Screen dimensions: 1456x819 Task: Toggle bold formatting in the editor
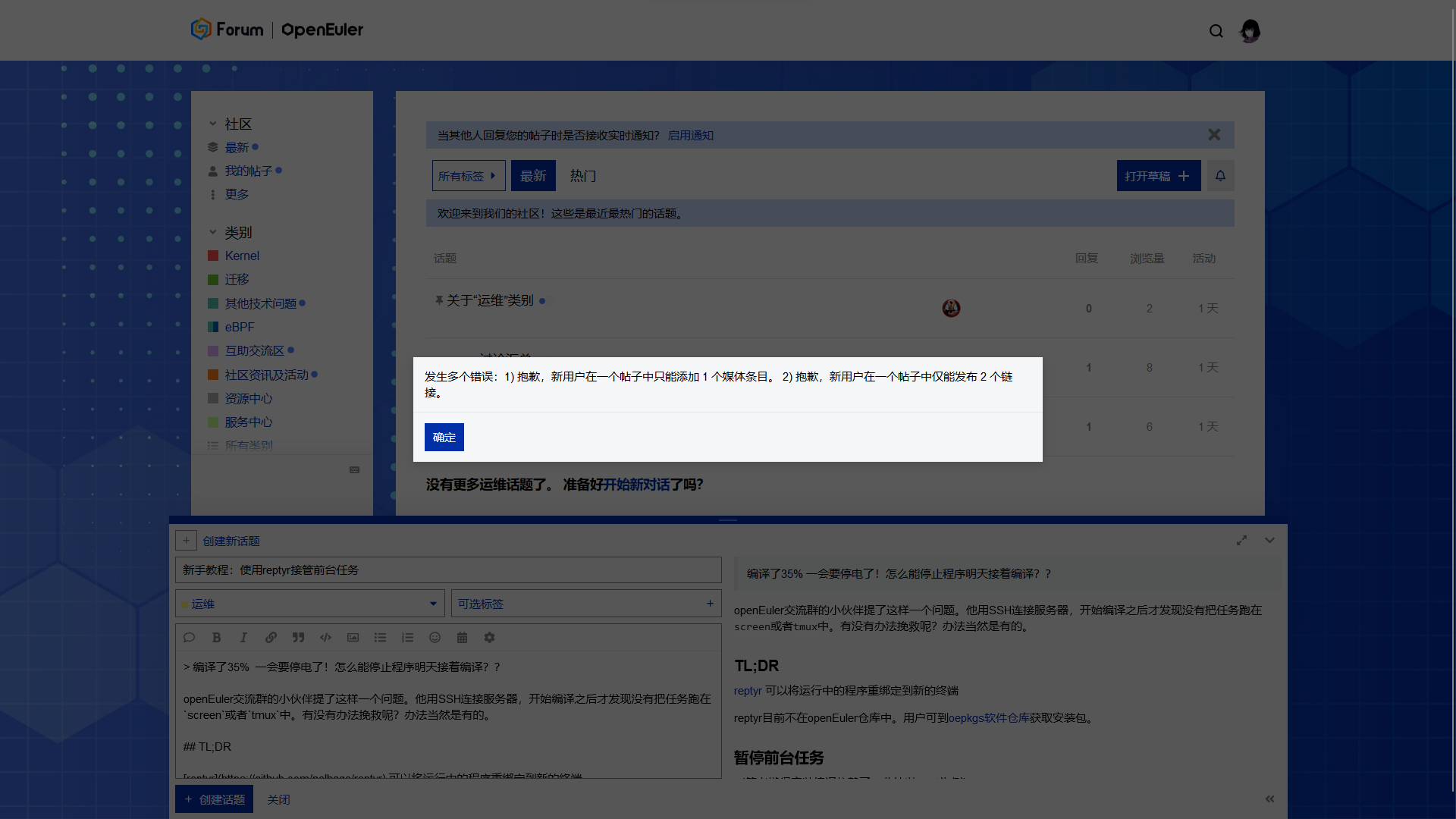[217, 637]
